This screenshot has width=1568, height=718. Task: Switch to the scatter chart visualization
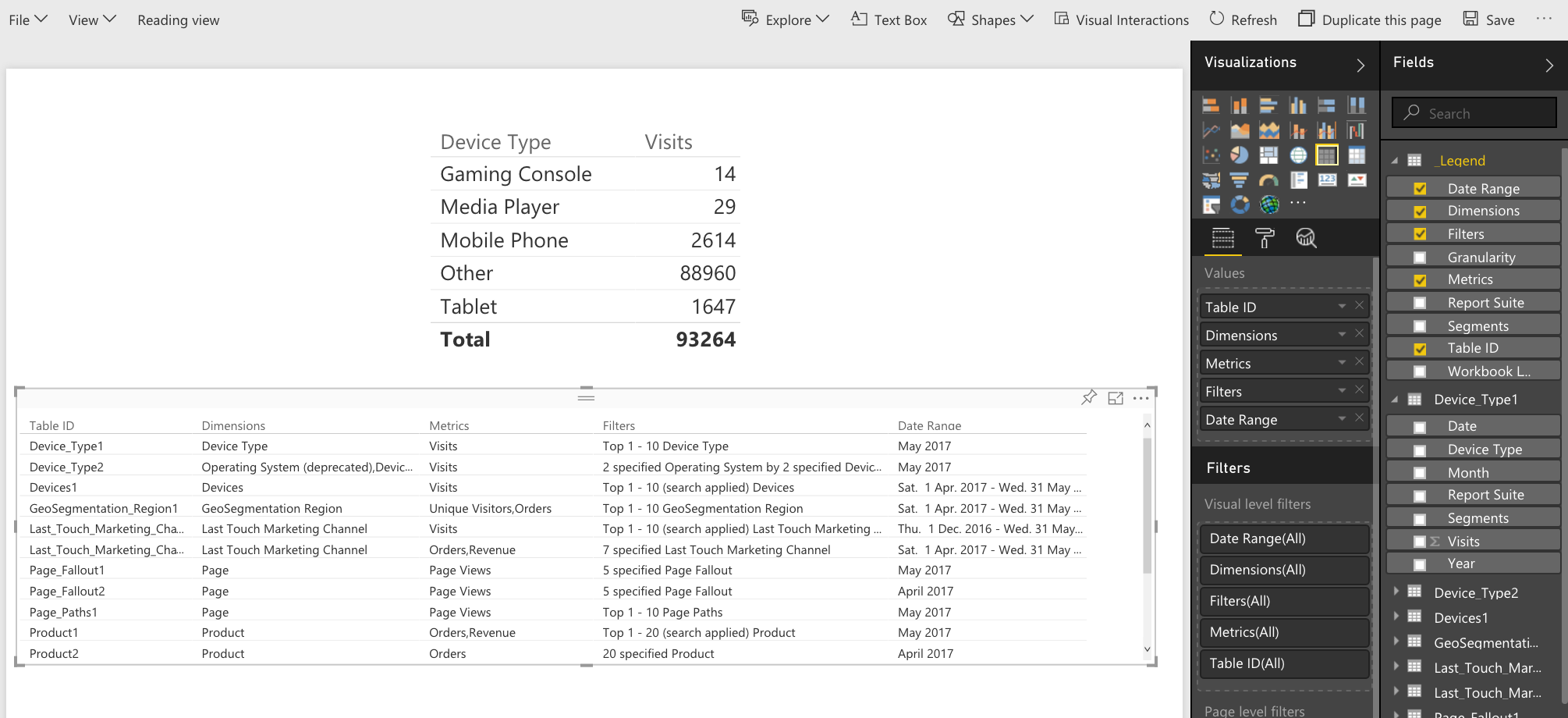pos(1211,155)
